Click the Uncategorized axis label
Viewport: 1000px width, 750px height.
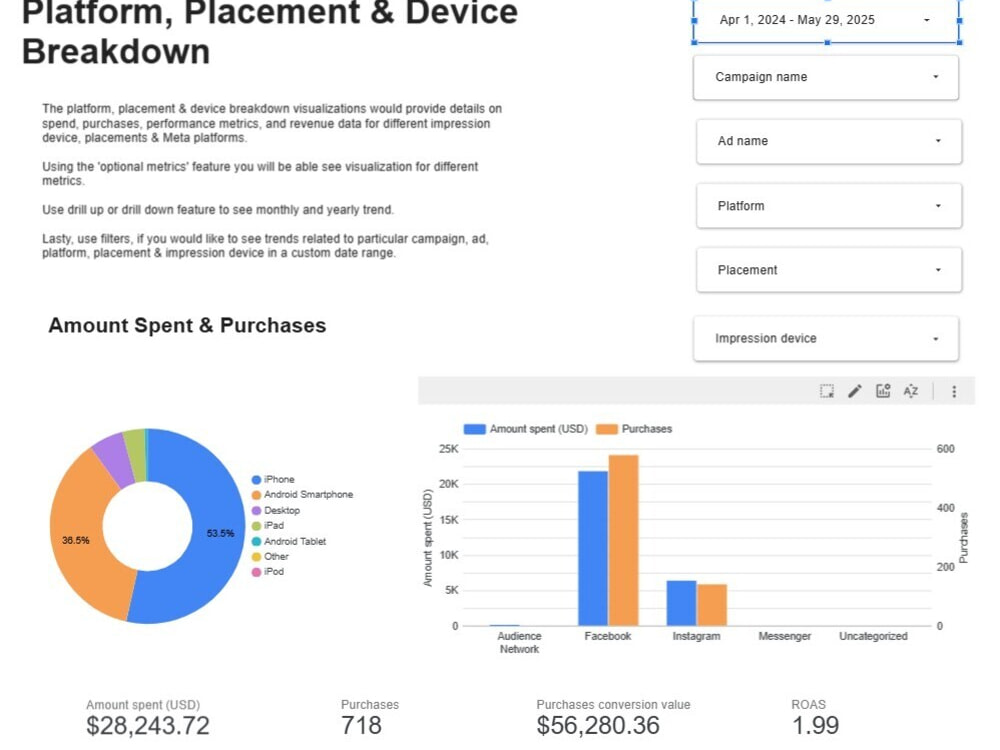pos(873,636)
